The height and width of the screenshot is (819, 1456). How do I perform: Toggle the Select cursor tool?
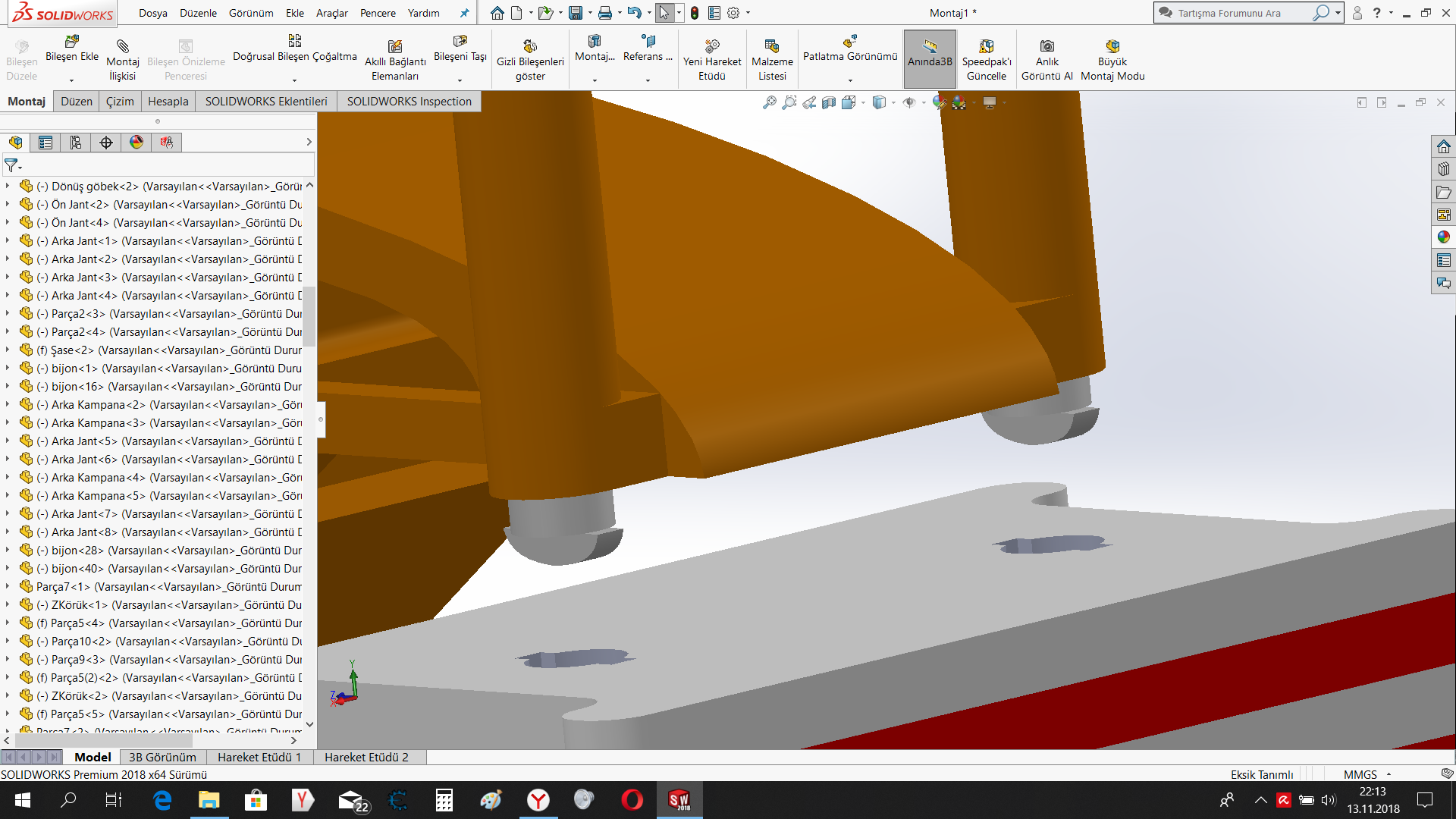[x=664, y=13]
